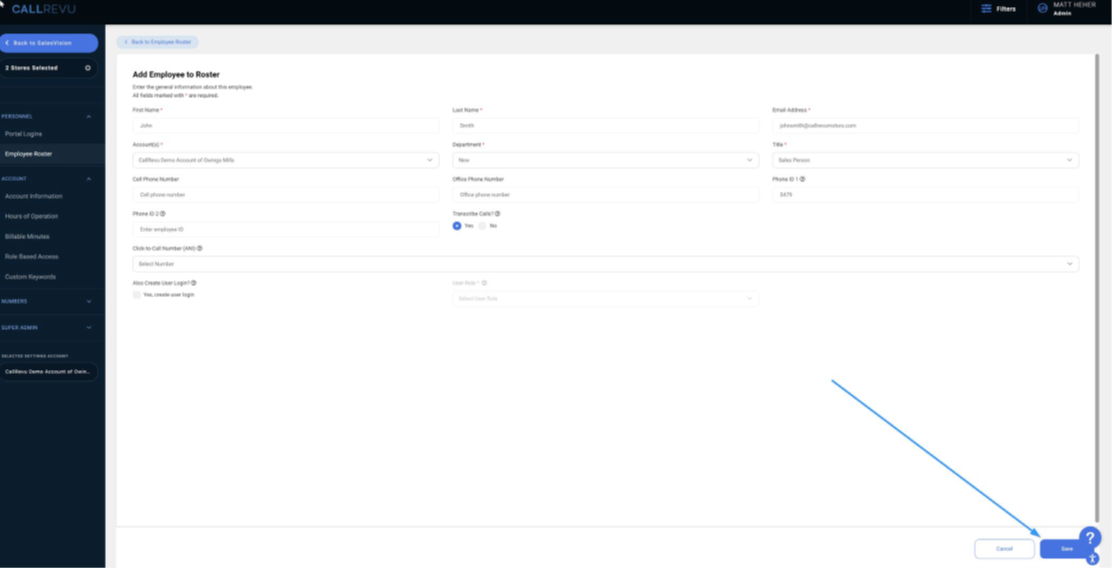Click the form's vertical scrollbar
This screenshot has height=568, width=1112.
click(x=1098, y=287)
